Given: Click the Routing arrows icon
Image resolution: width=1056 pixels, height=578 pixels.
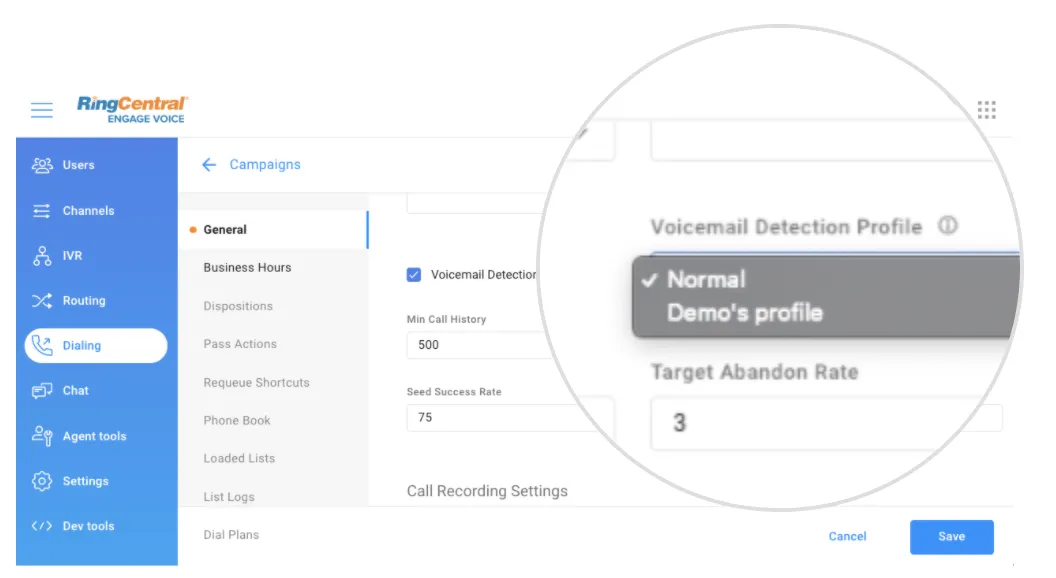Looking at the screenshot, I should 42,301.
